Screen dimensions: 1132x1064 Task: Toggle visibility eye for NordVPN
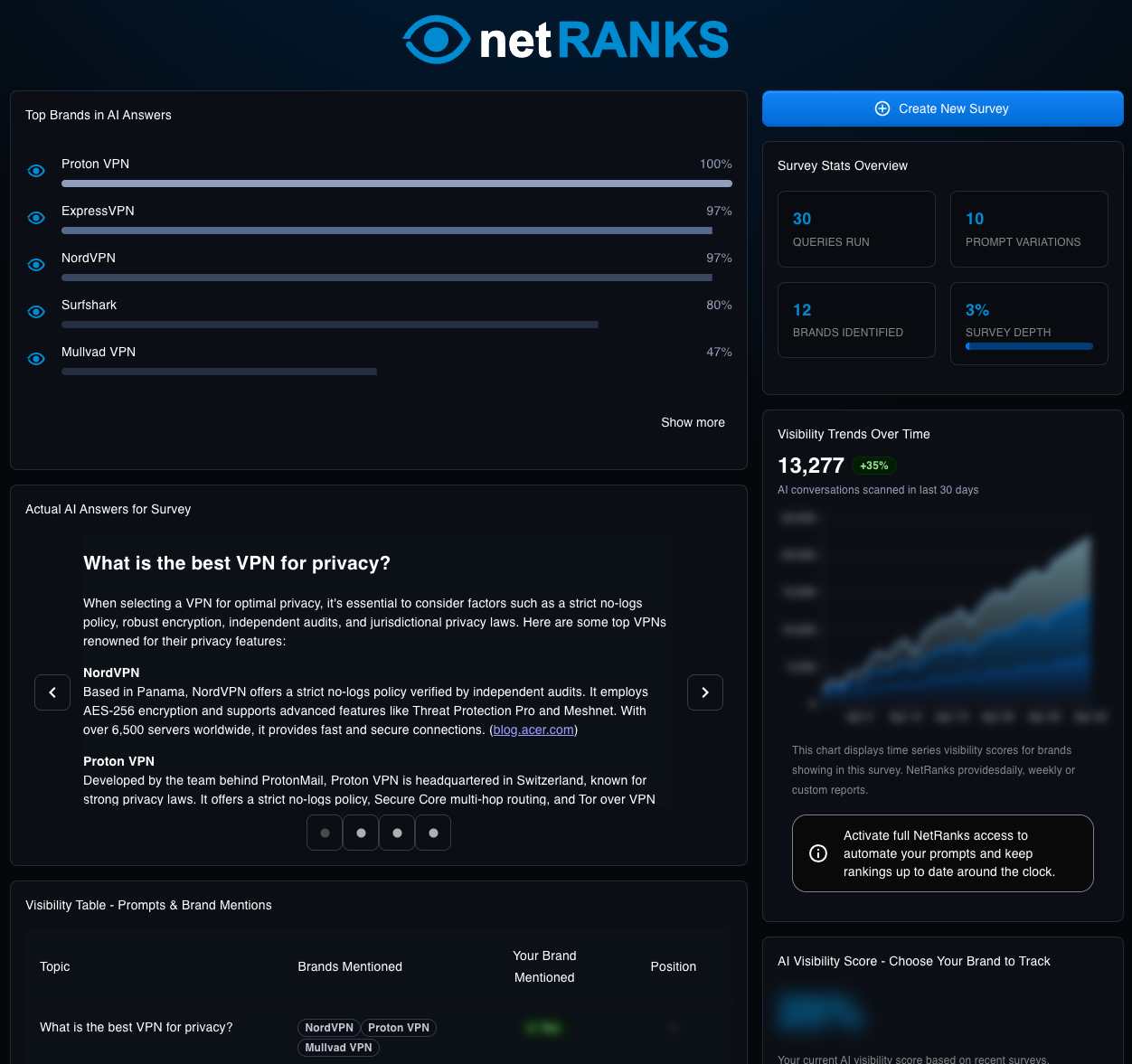[x=36, y=265]
